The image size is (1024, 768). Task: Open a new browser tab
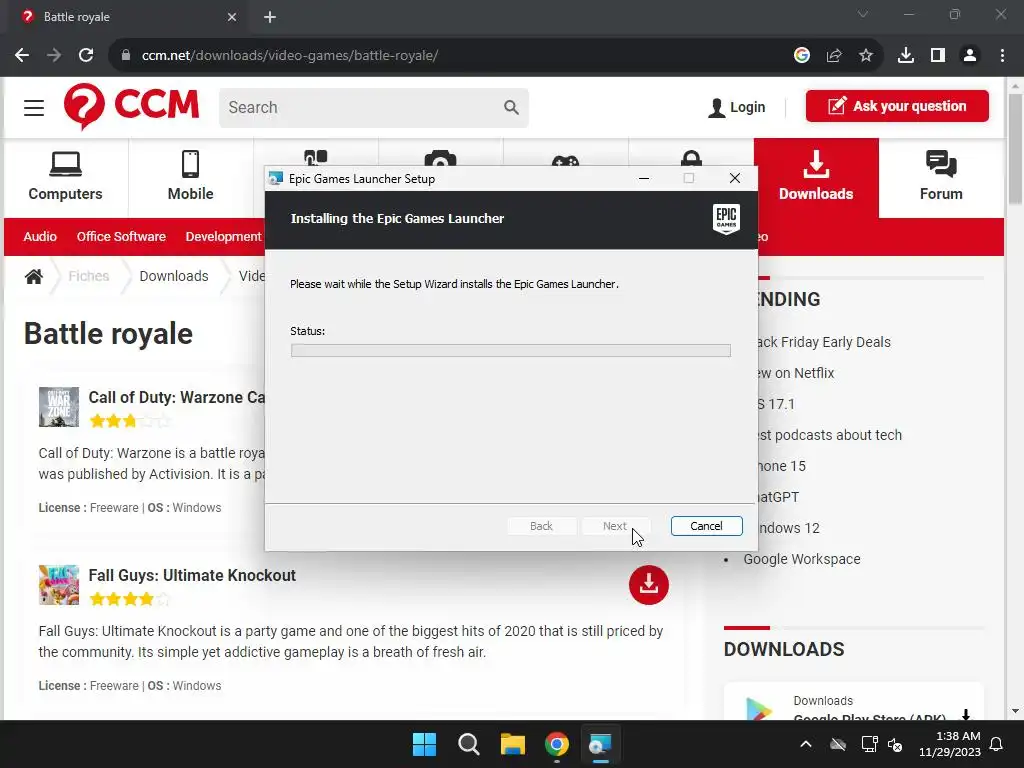pos(270,17)
